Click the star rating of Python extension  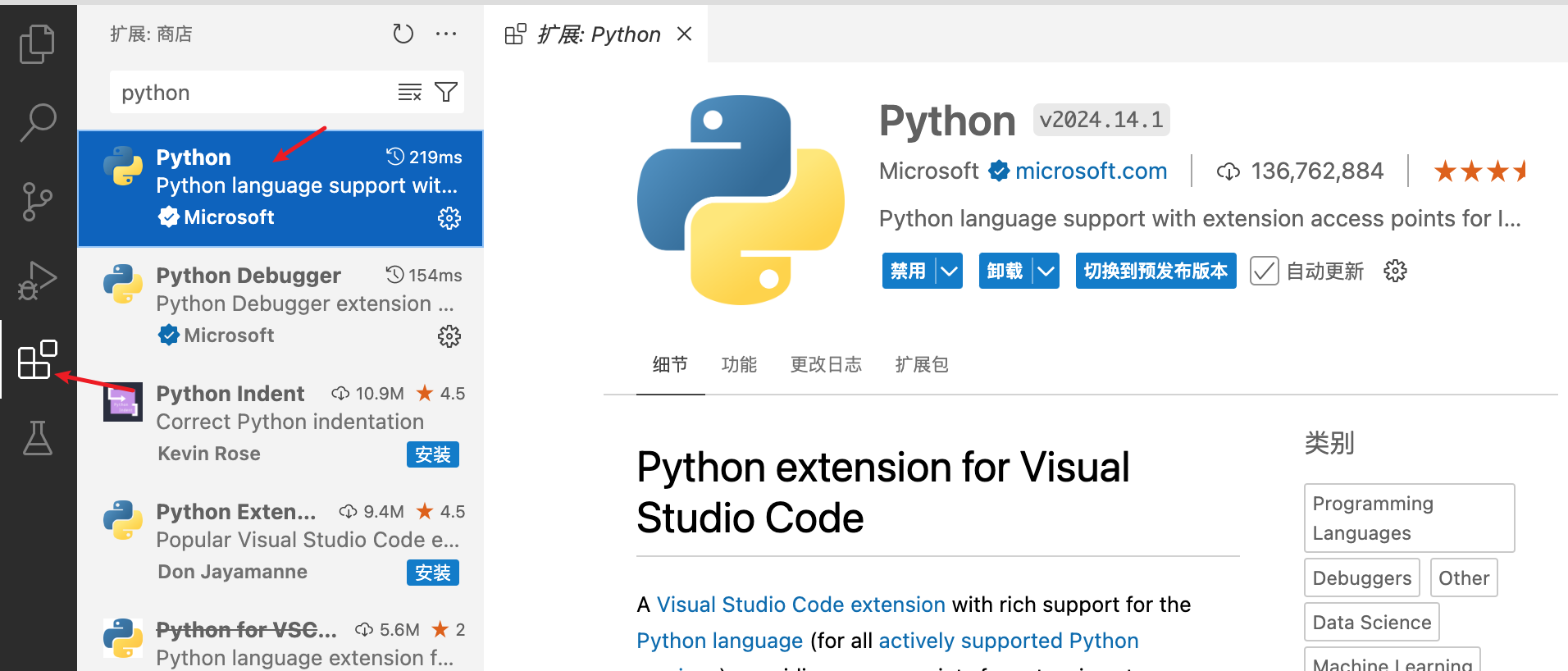[x=1479, y=171]
